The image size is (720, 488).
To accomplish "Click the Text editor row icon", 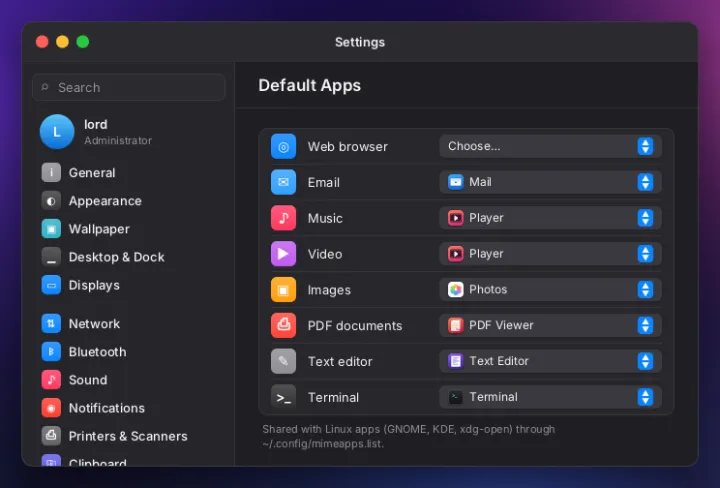I will 283,361.
